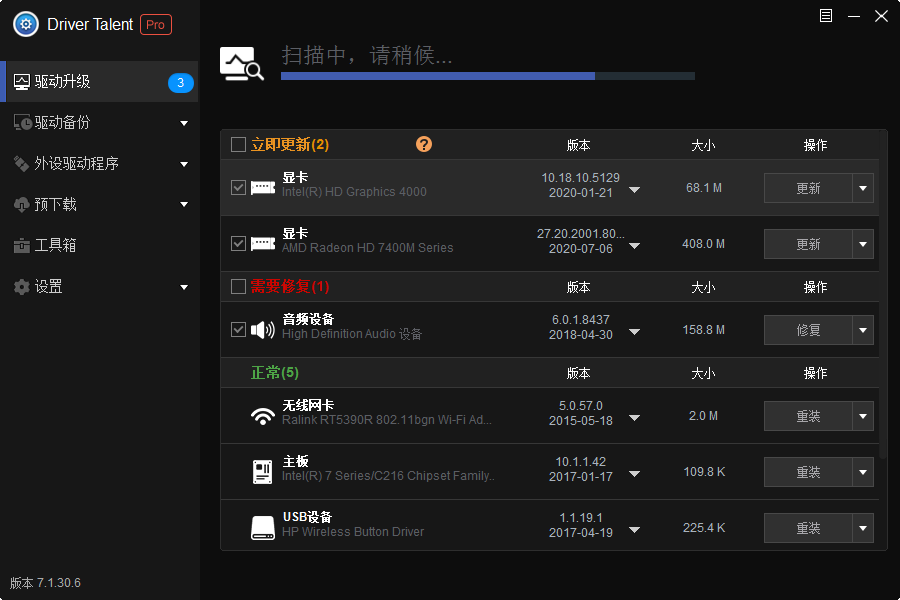Click the Wi-Fi icon for Ralink RT5390R

point(263,416)
